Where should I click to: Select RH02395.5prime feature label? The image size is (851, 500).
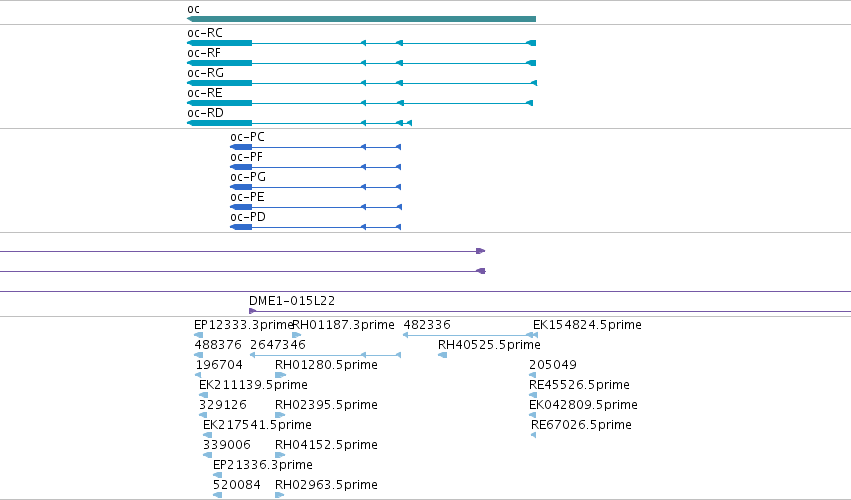click(x=326, y=405)
